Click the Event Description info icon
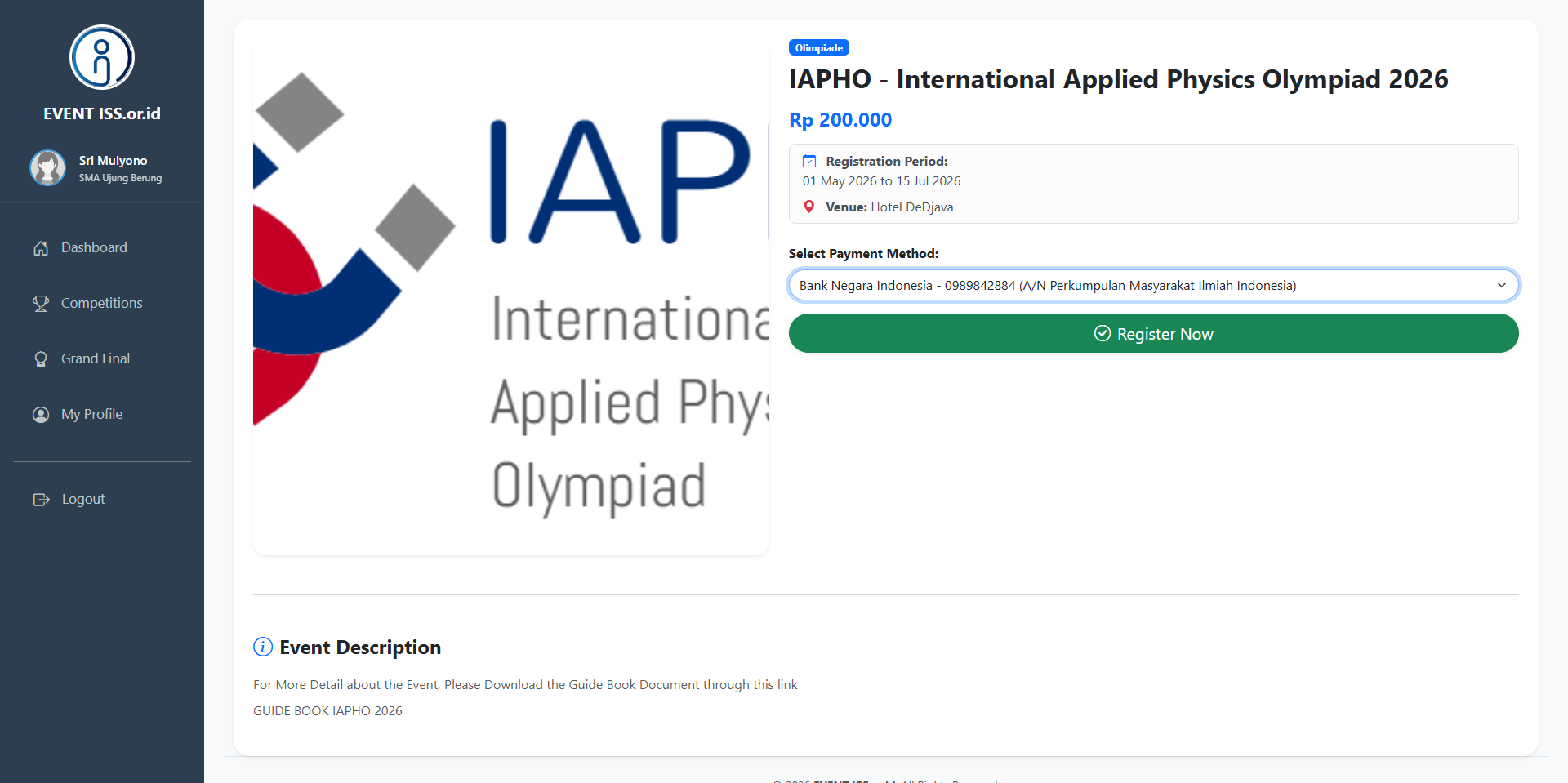This screenshot has height=783, width=1568. click(263, 647)
